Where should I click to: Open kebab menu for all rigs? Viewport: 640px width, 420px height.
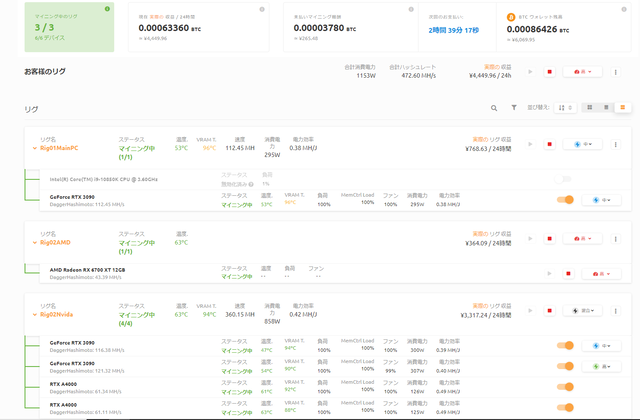click(x=616, y=72)
